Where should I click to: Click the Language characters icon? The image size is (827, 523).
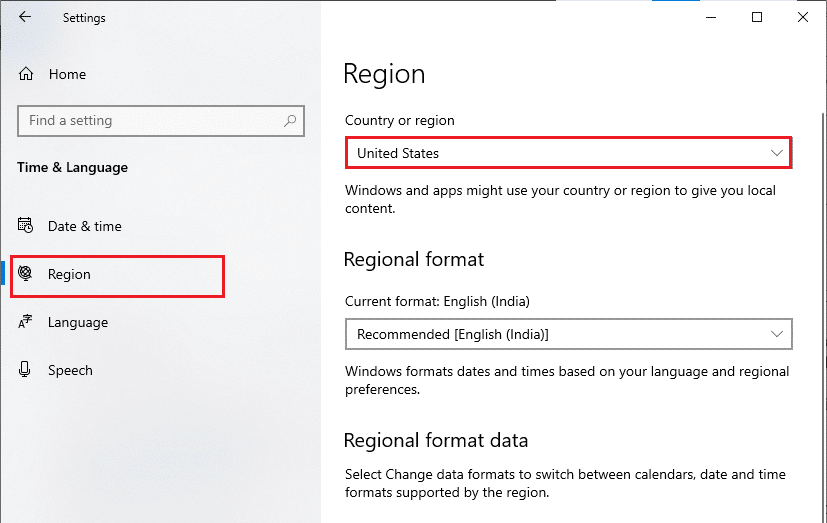pyautogui.click(x=25, y=322)
